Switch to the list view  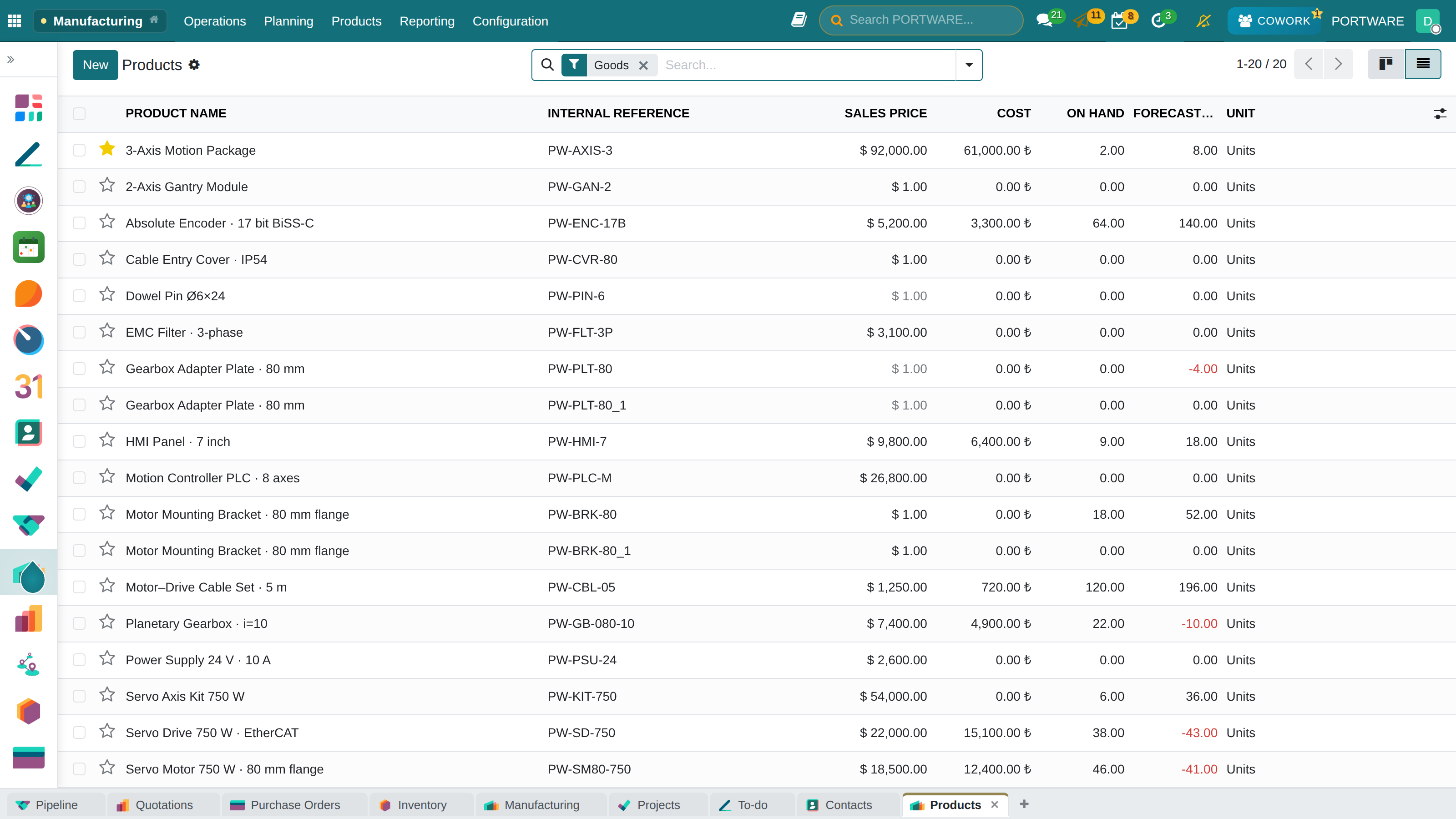(x=1423, y=64)
